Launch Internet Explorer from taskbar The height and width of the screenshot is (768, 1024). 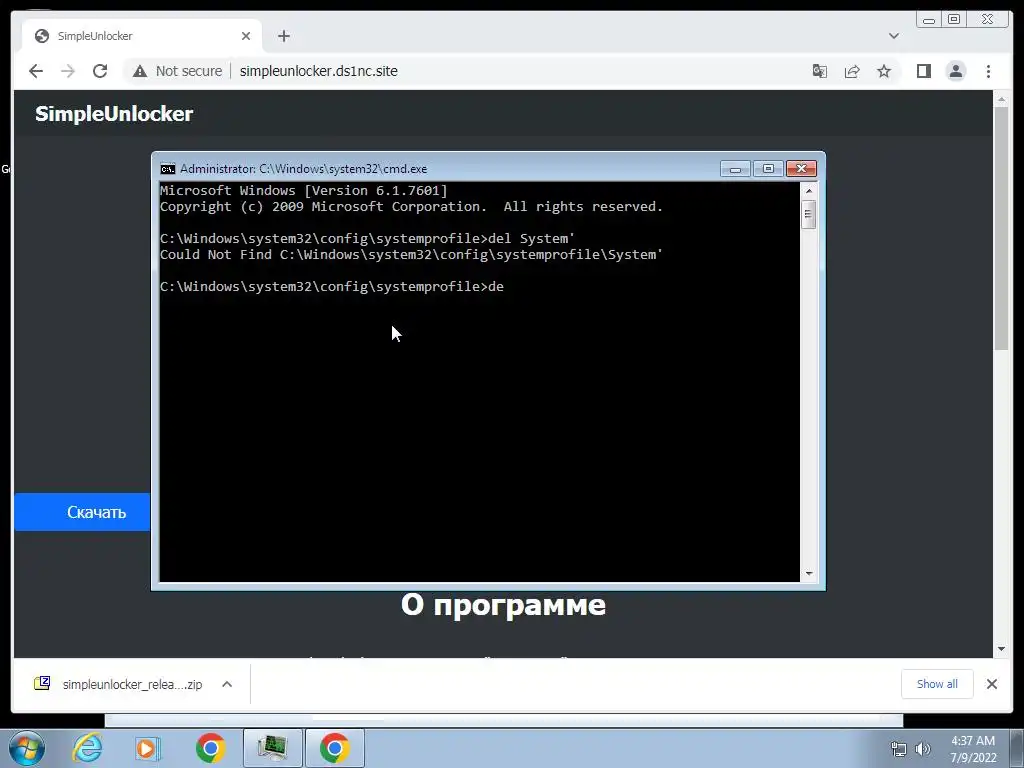[88, 748]
